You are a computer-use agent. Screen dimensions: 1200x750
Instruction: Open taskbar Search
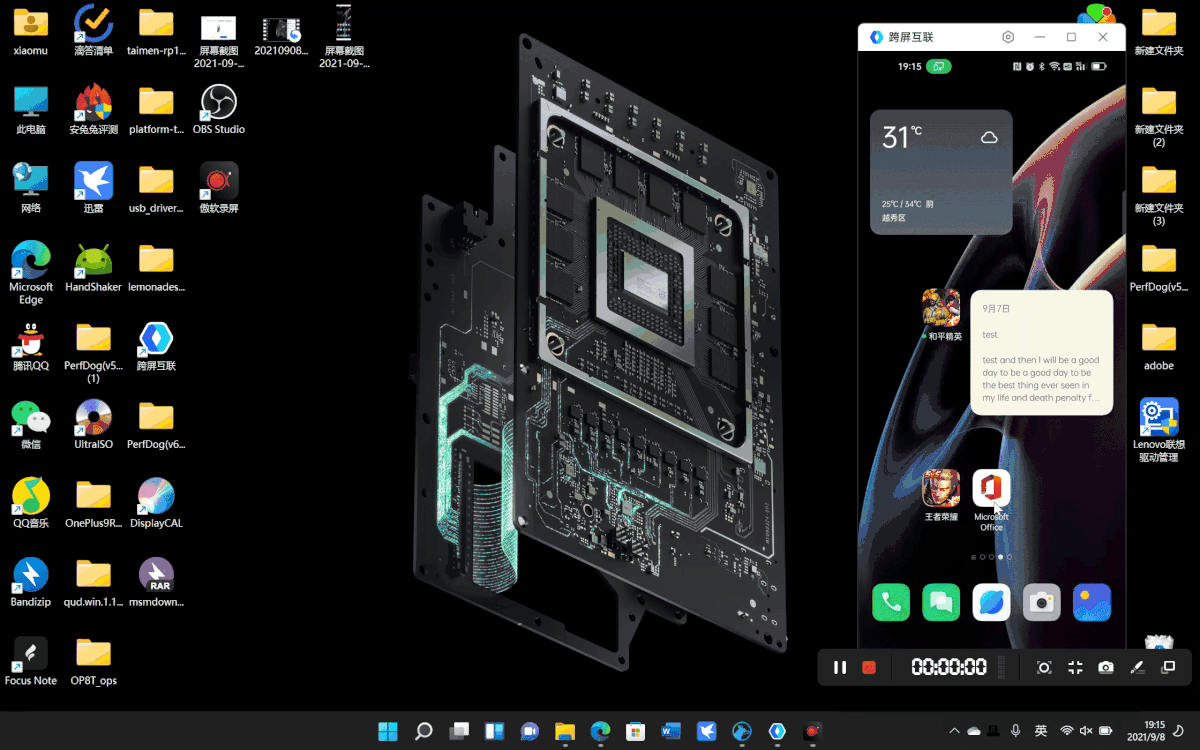[x=424, y=732]
